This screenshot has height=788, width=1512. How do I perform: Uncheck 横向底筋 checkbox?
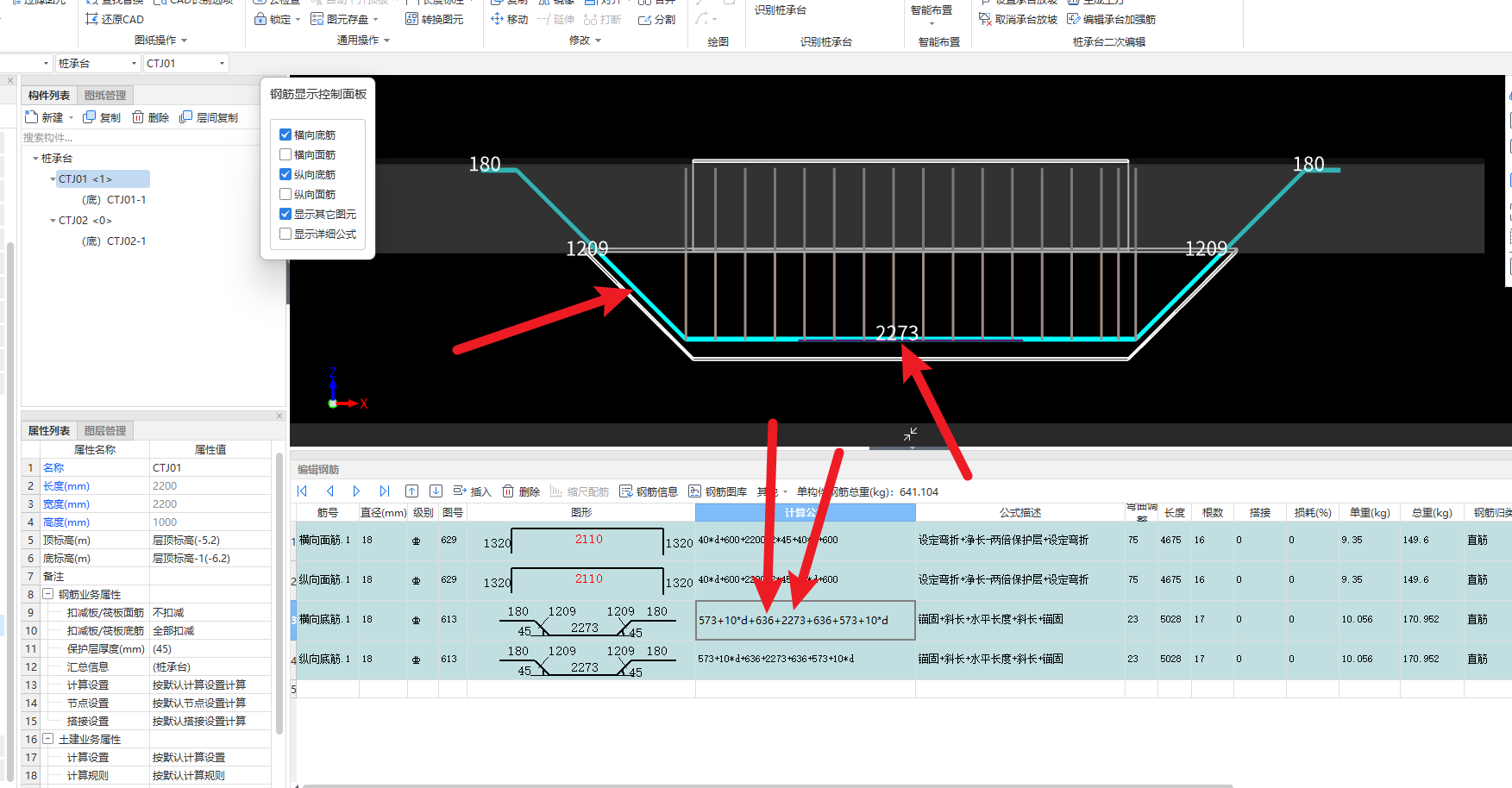pyautogui.click(x=285, y=134)
